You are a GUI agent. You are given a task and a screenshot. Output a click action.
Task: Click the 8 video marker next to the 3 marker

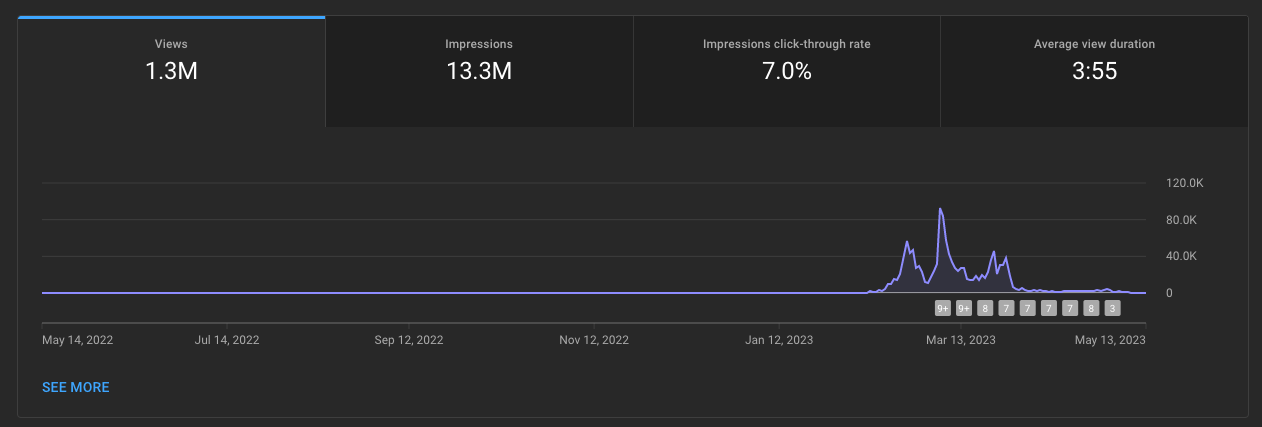pos(1091,308)
